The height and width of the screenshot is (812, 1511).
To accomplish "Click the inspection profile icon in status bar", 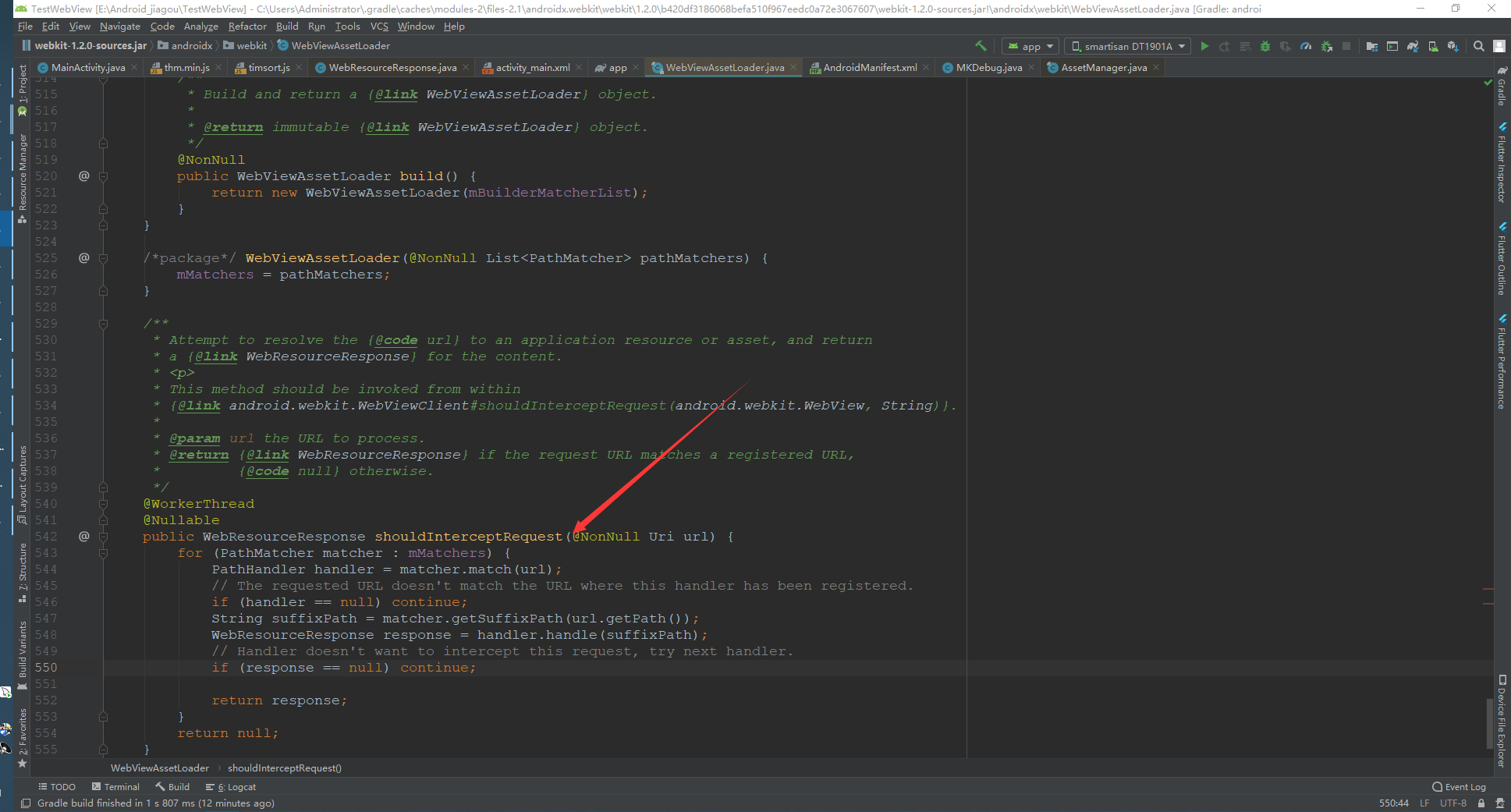I will 1499,803.
